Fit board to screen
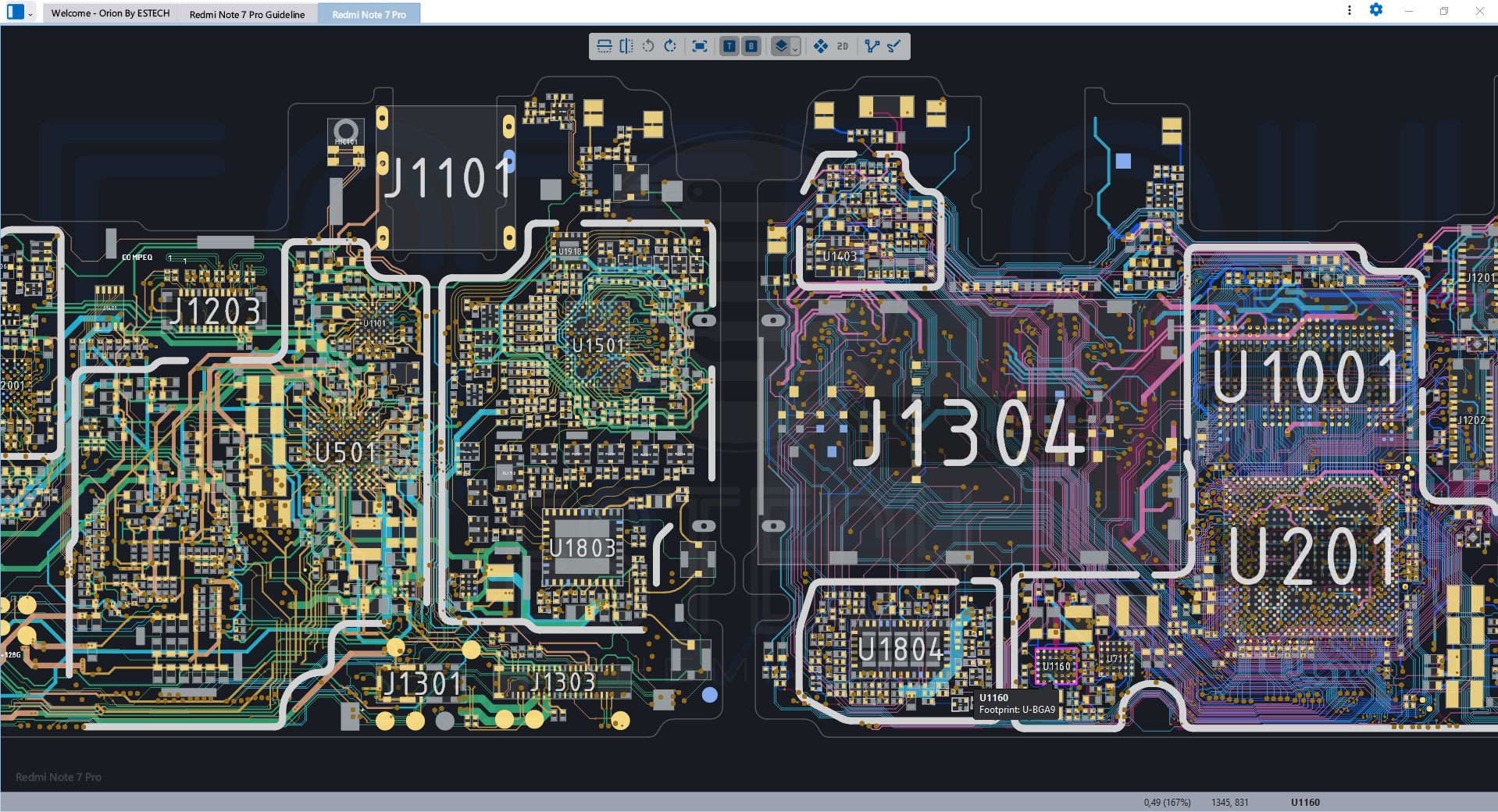The image size is (1498, 812). coord(700,46)
